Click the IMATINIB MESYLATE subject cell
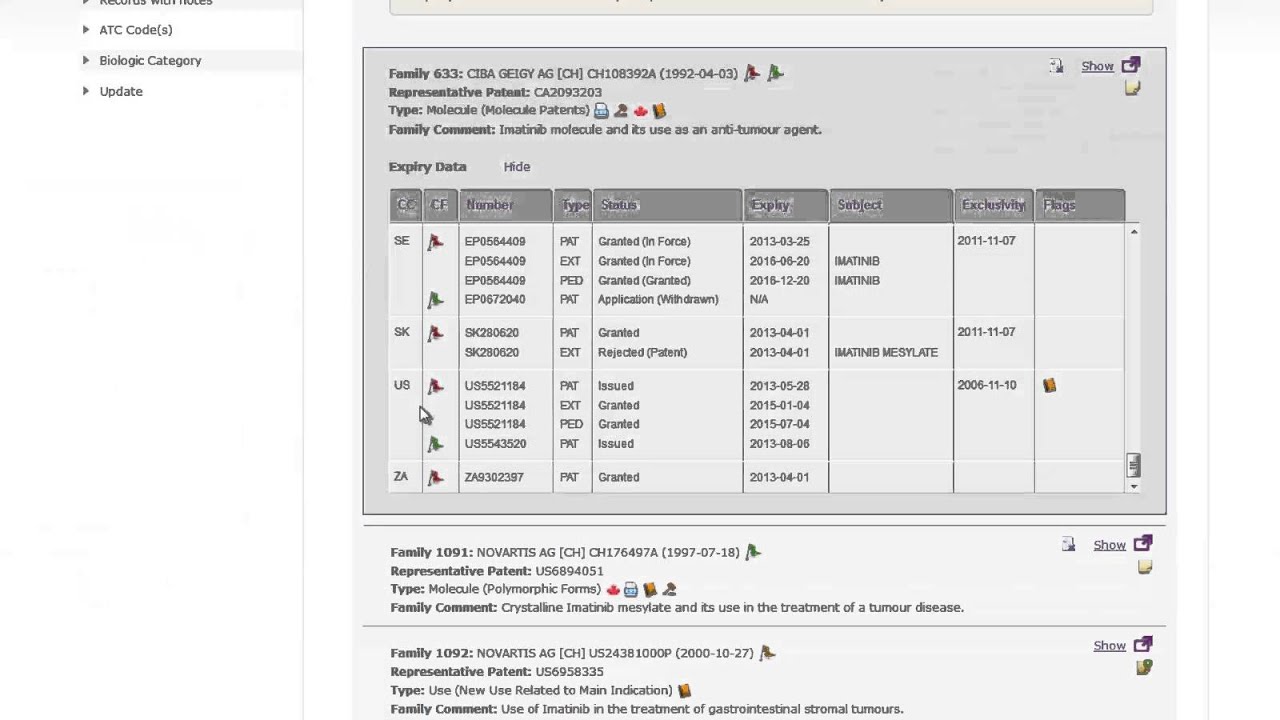1280x720 pixels. pyautogui.click(x=886, y=353)
